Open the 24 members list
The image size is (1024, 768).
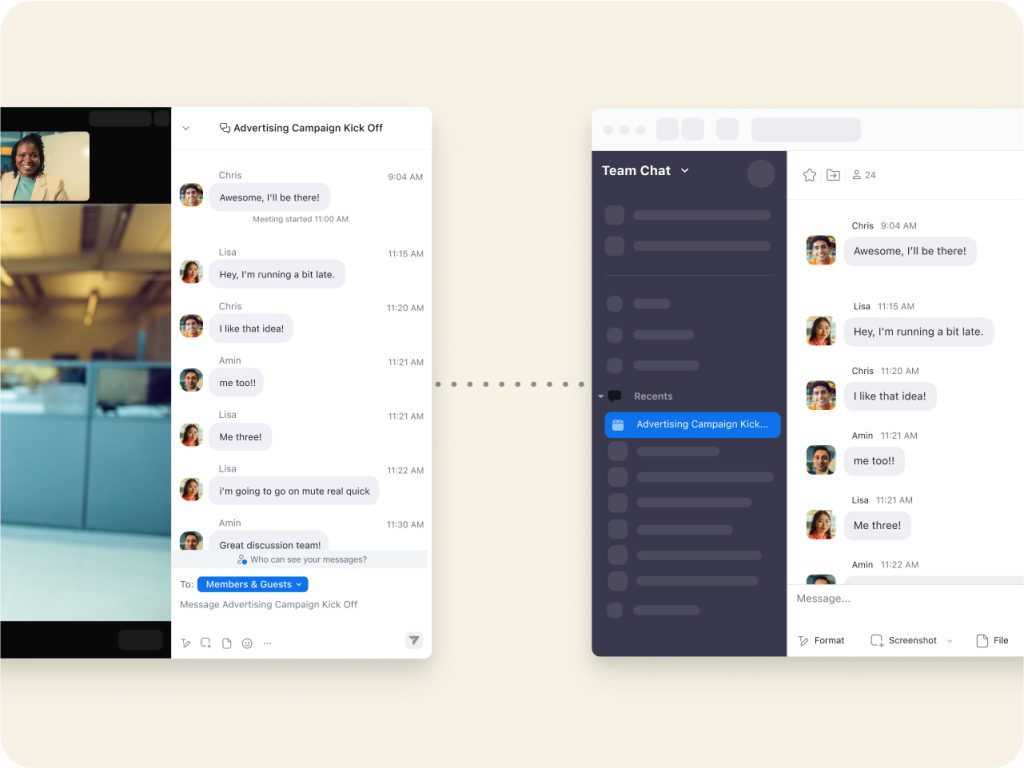coord(863,175)
